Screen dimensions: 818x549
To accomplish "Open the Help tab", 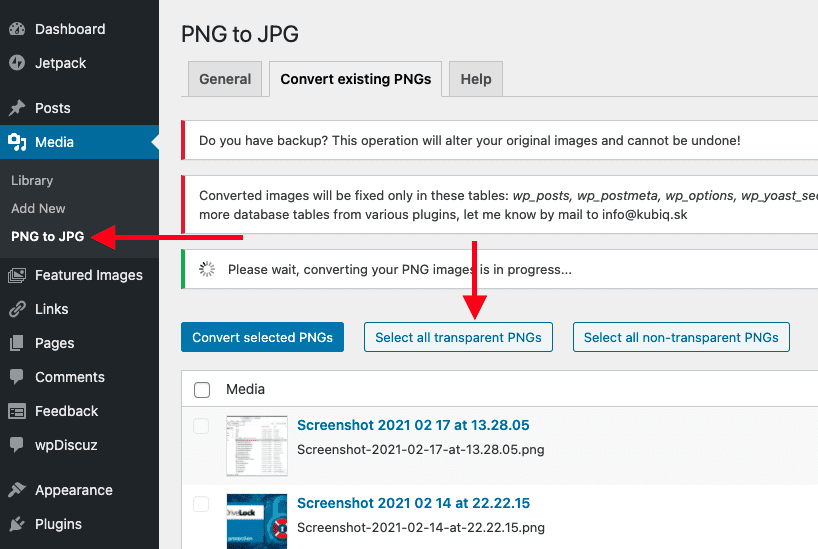I will tap(475, 79).
